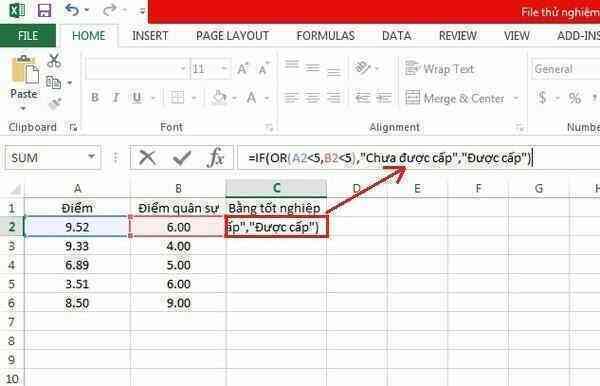Image resolution: width=600 pixels, height=386 pixels.
Task: Set Top Align vertical alignment
Action: (x=292, y=65)
